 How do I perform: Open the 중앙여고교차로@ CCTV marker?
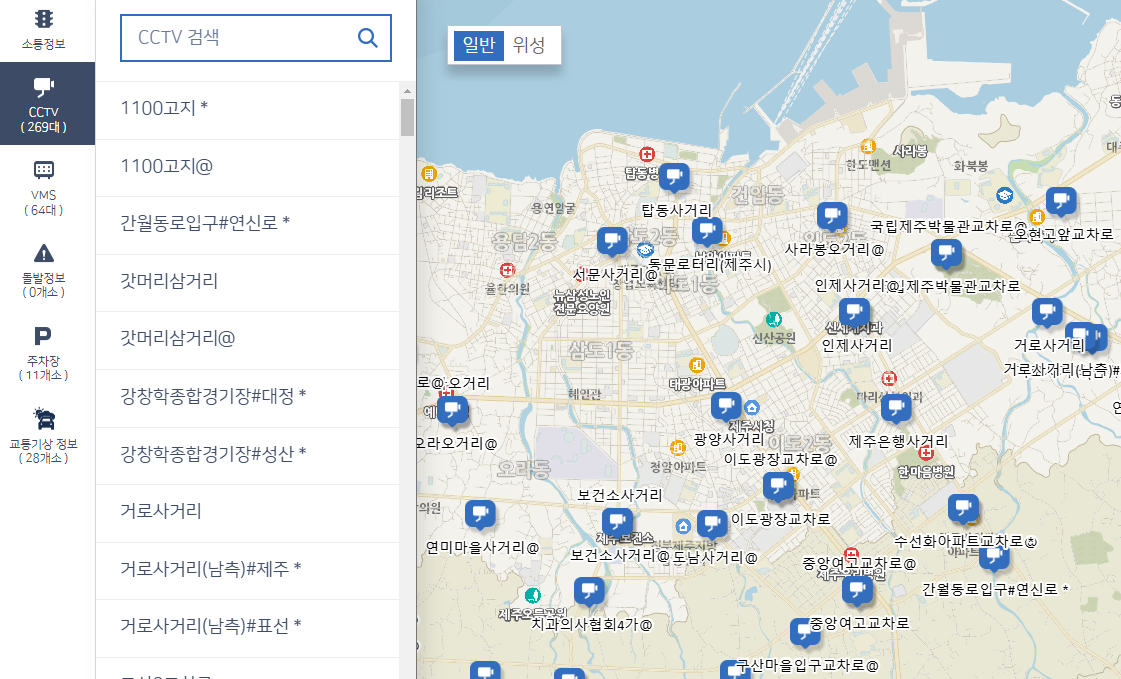point(856,592)
